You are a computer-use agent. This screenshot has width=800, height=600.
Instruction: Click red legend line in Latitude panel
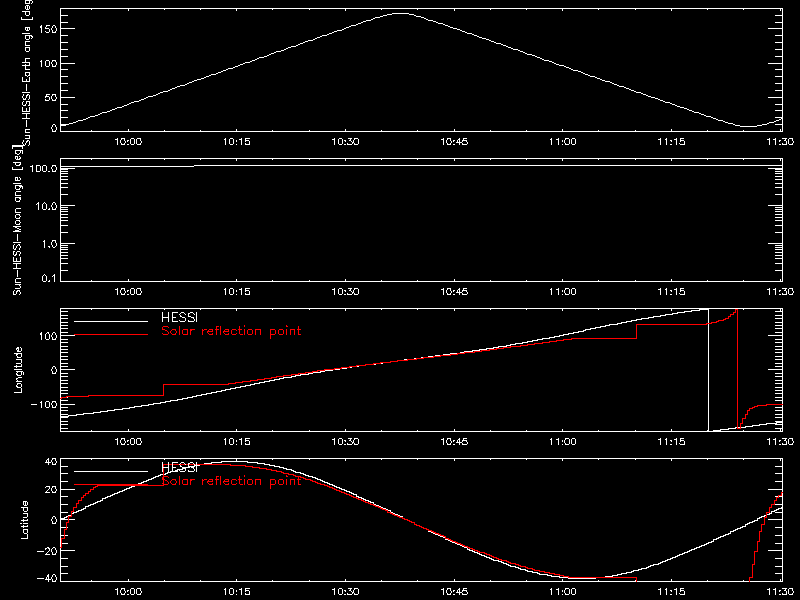click(111, 485)
